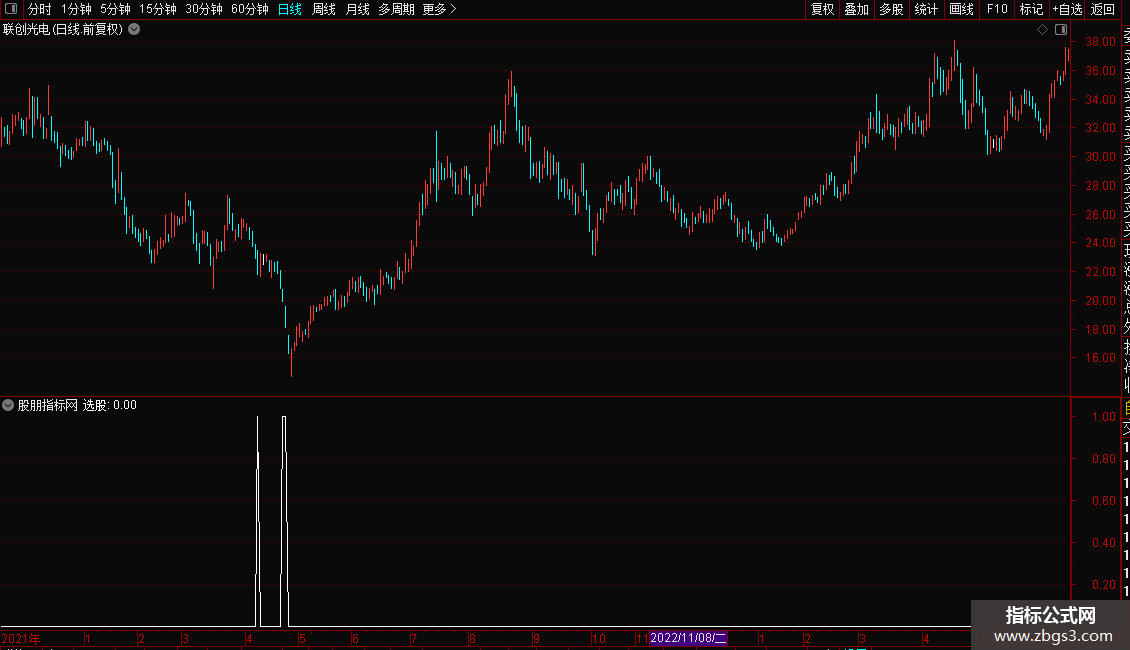Switch to 日线 daily chart
The image size is (1130, 650).
click(290, 9)
